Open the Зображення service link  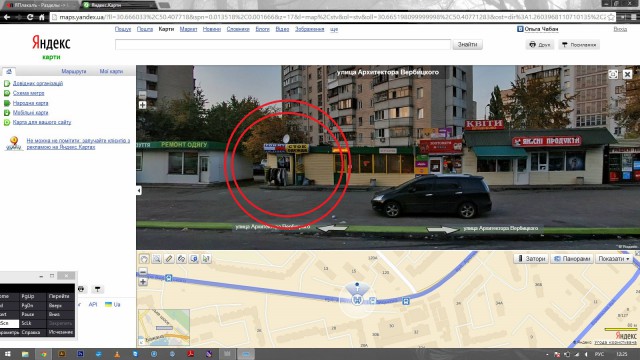pyautogui.click(x=309, y=29)
